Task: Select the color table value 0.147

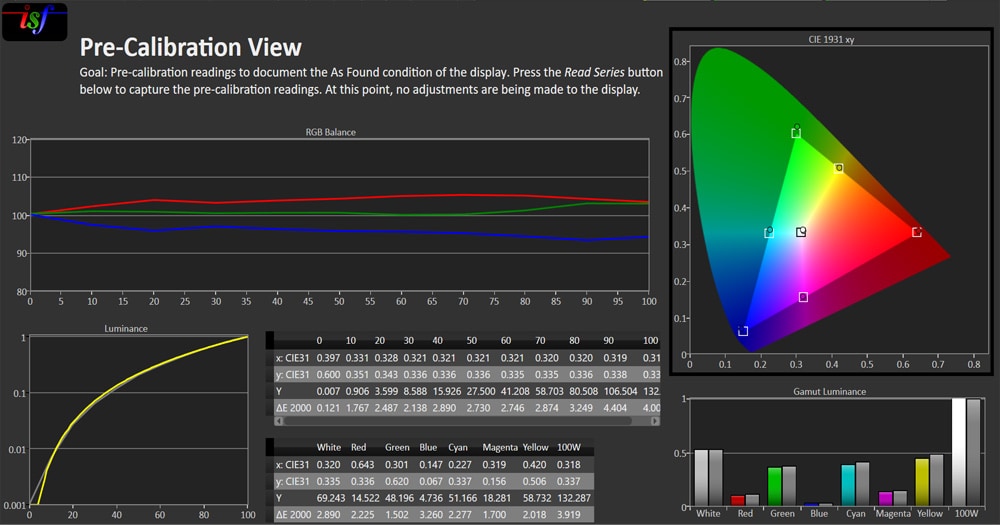Action: [431, 464]
